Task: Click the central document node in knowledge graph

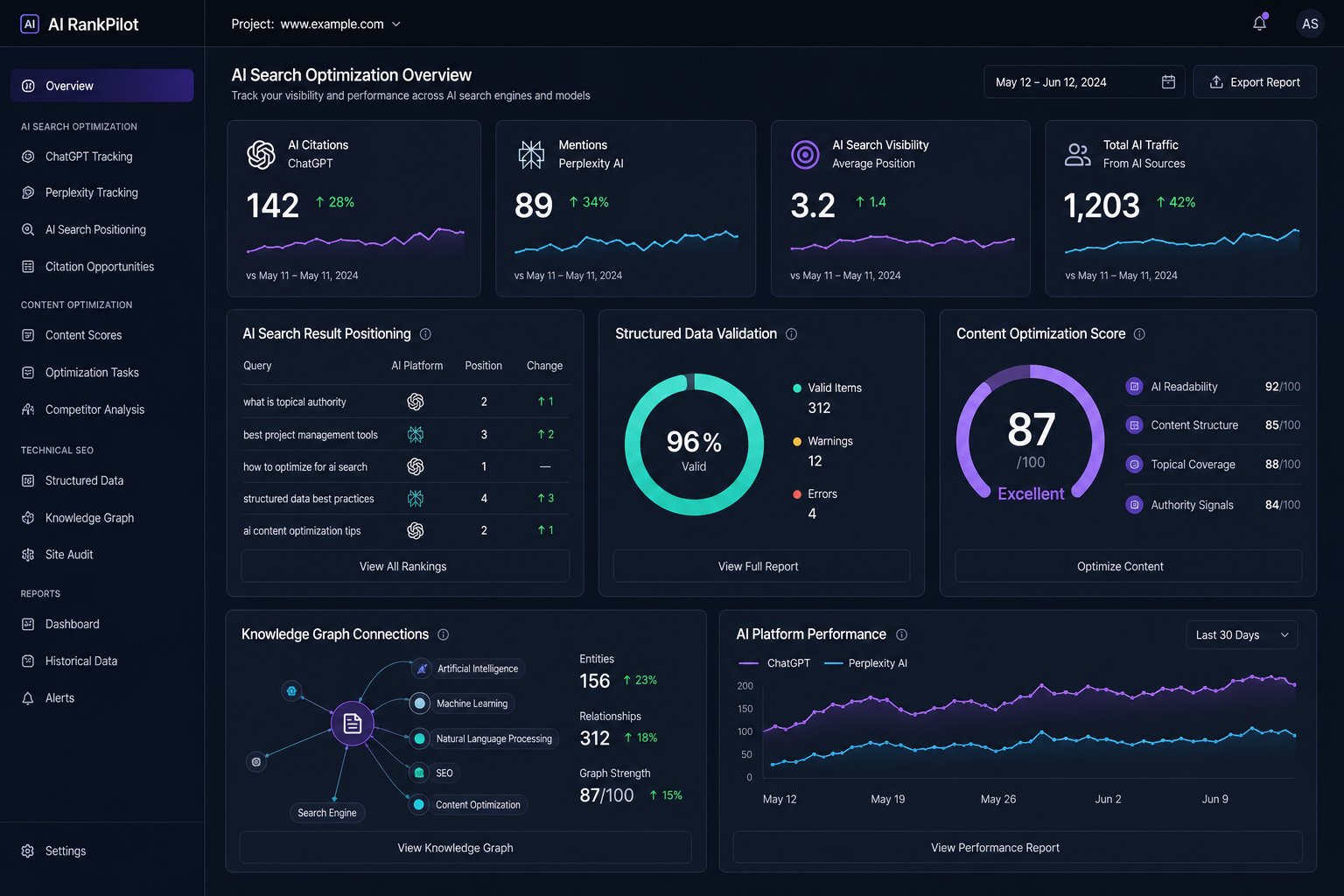Action: coord(352,724)
